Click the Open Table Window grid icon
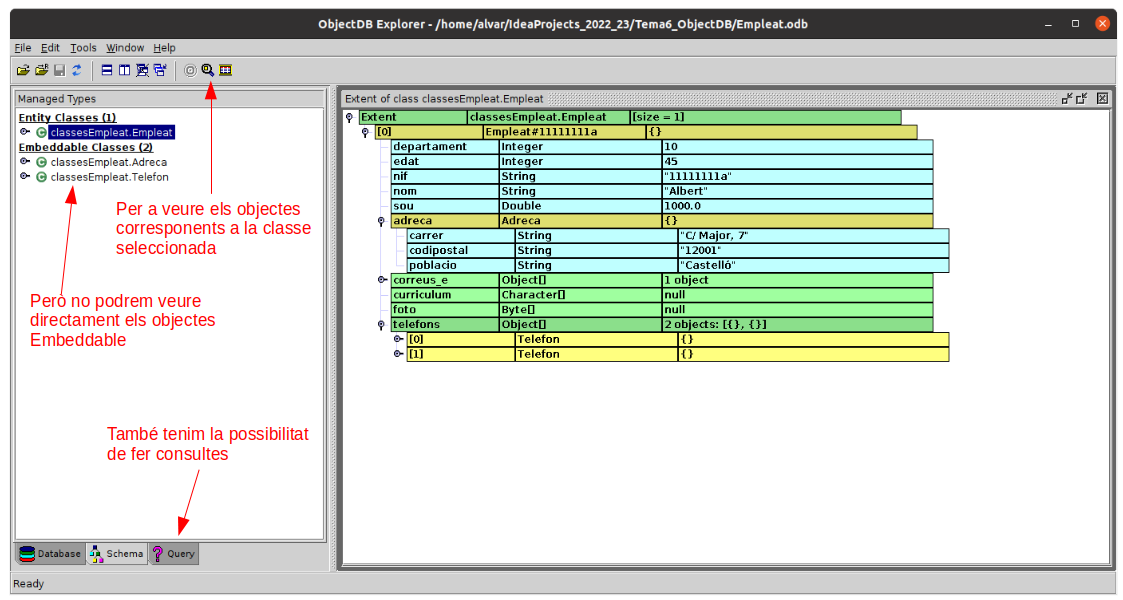1123x600 pixels. (x=225, y=70)
